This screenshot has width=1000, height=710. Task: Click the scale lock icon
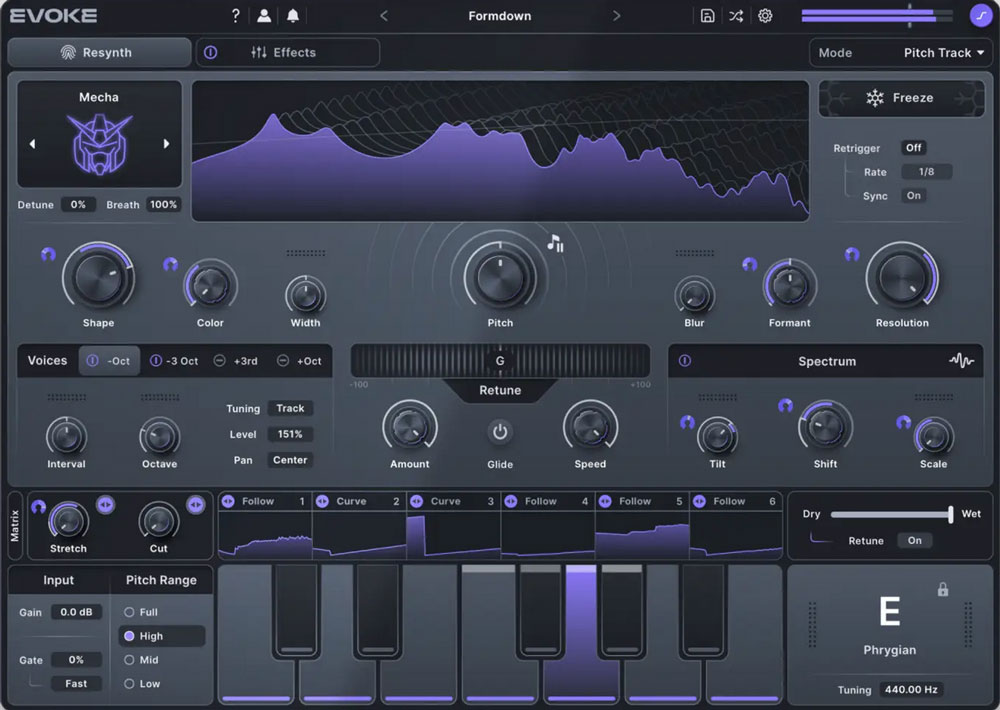click(x=942, y=590)
